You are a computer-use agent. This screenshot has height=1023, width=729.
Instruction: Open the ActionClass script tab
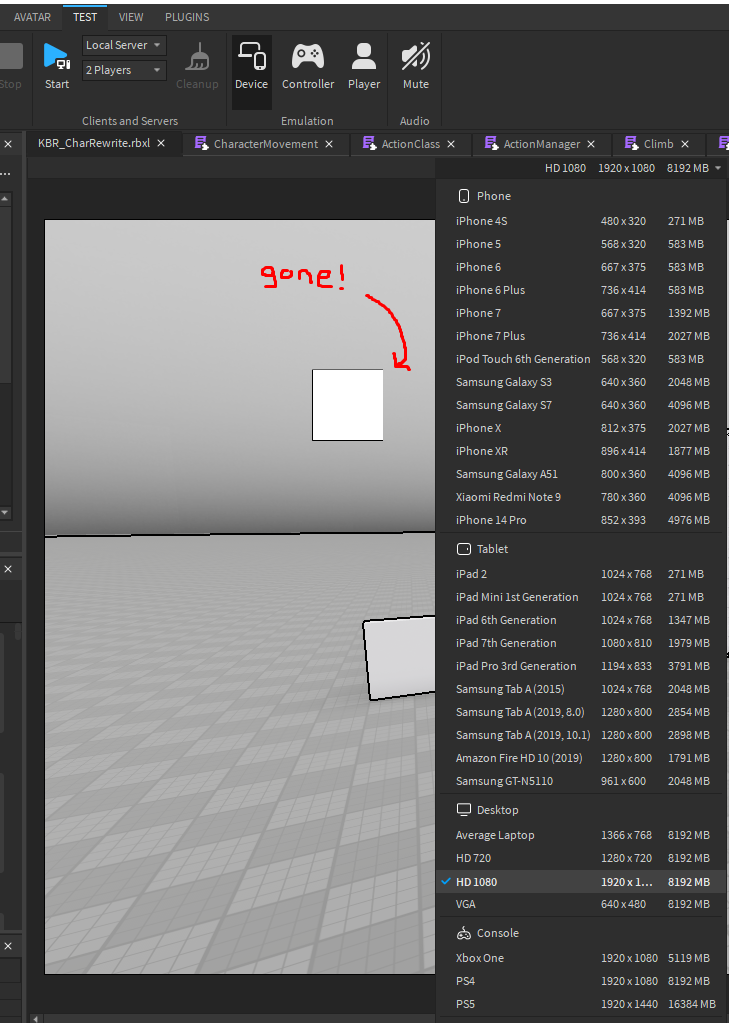[x=411, y=144]
